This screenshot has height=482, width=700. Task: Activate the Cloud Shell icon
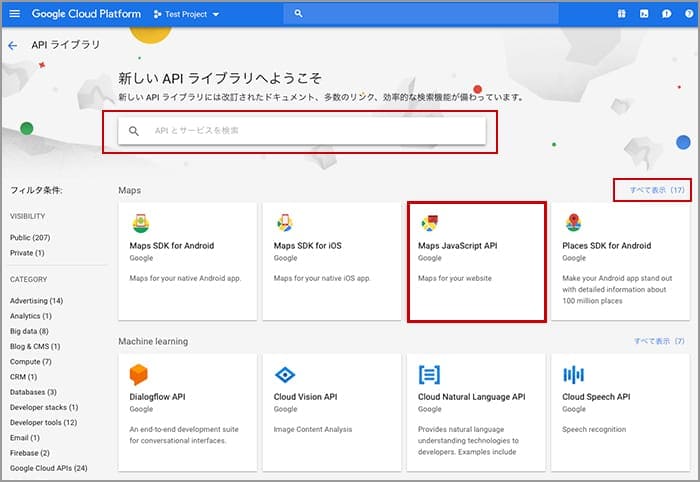pos(644,14)
